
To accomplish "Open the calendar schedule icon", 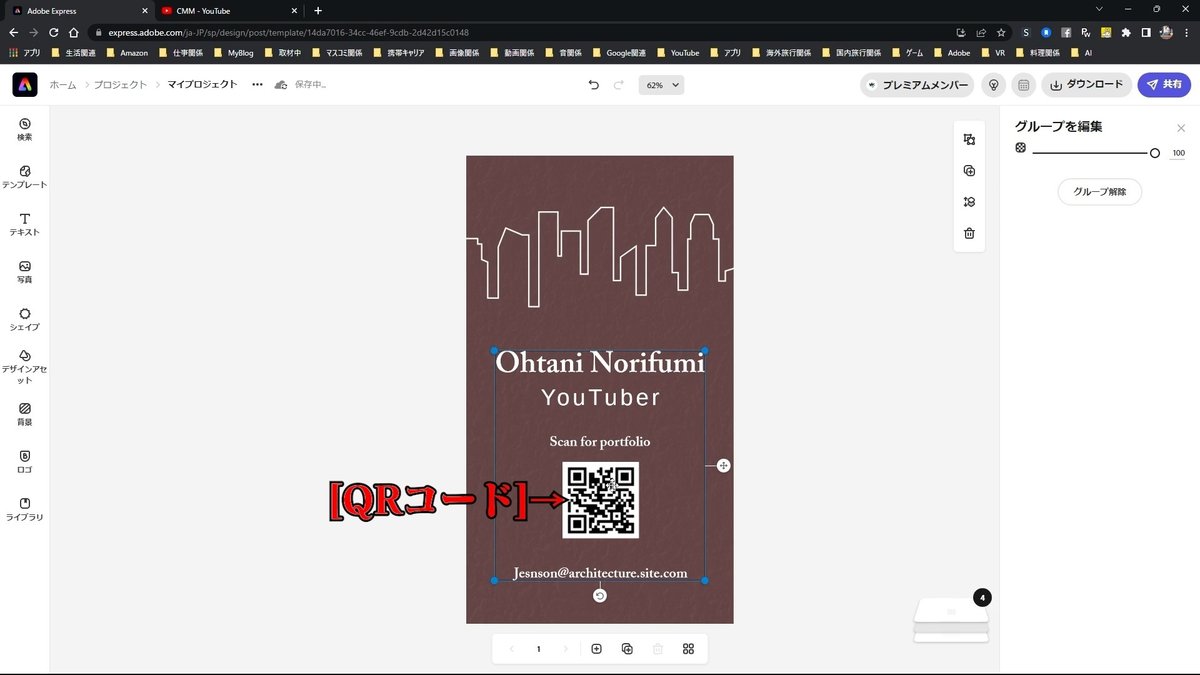I will click(x=1023, y=85).
